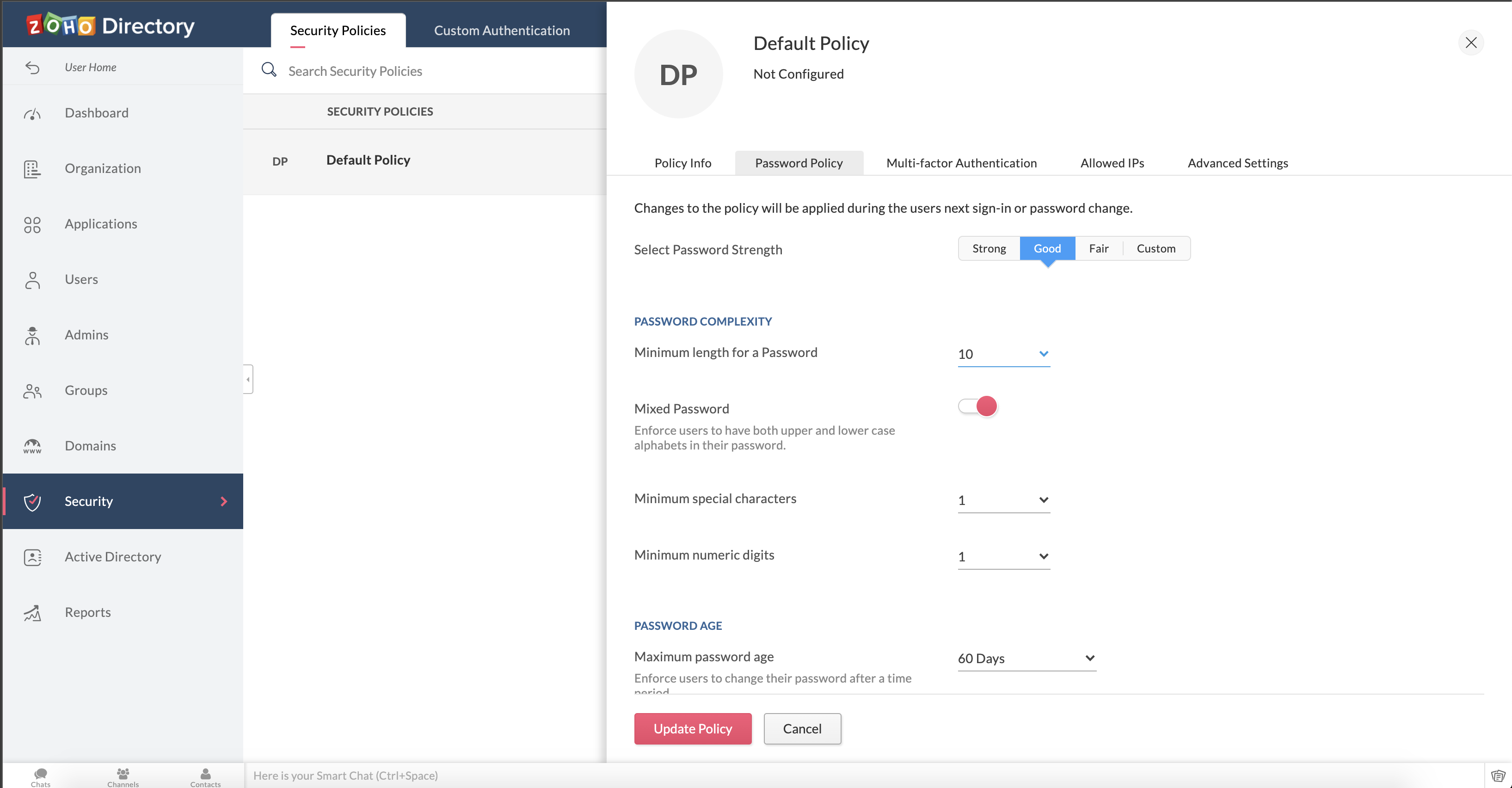
Task: Expand Minimum special characters dropdown
Action: coord(1003,500)
